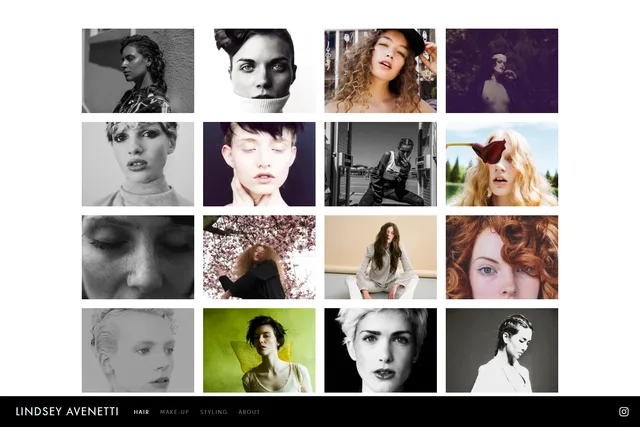The height and width of the screenshot is (427, 640).
Task: Open blonde woman with red petal over eye
Action: tap(502, 164)
